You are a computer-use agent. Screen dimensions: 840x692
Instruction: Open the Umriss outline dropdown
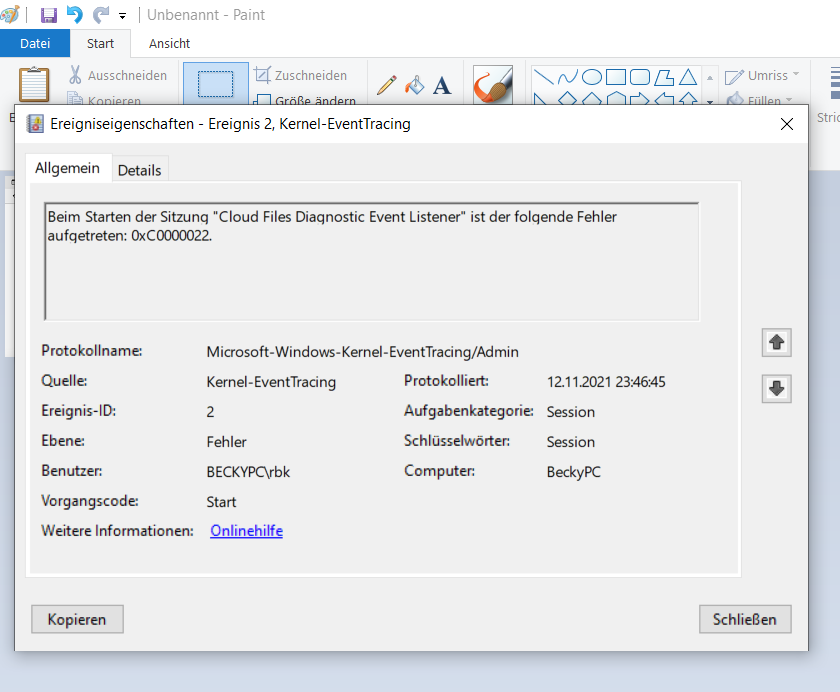tap(761, 76)
